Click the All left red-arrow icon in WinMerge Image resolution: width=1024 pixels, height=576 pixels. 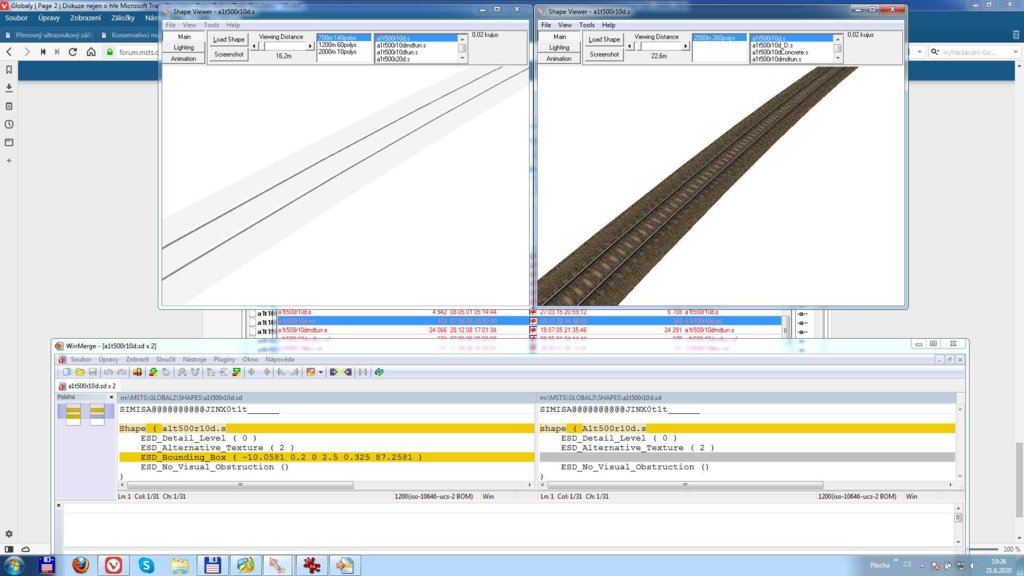pos(347,372)
